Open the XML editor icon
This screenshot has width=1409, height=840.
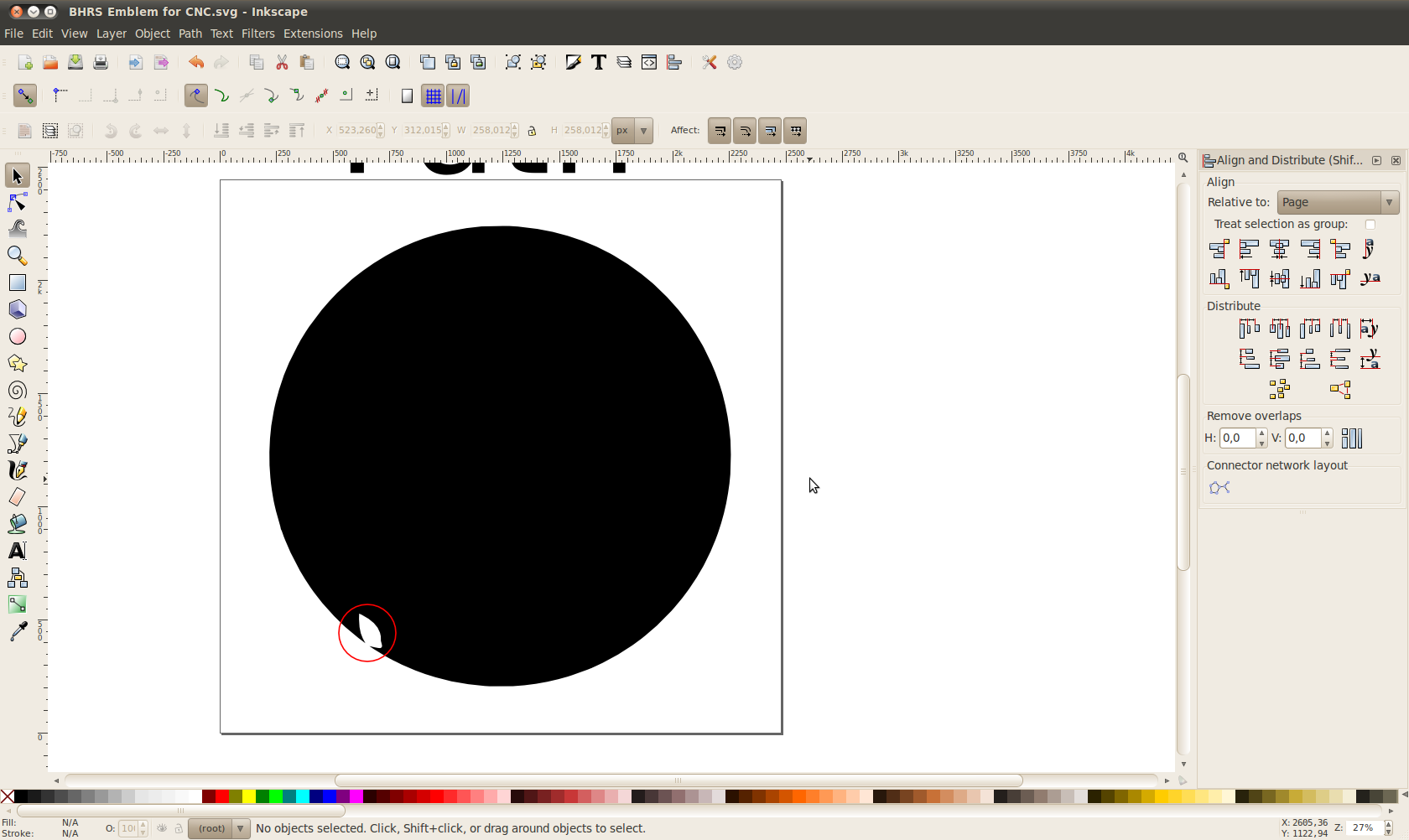pyautogui.click(x=649, y=62)
